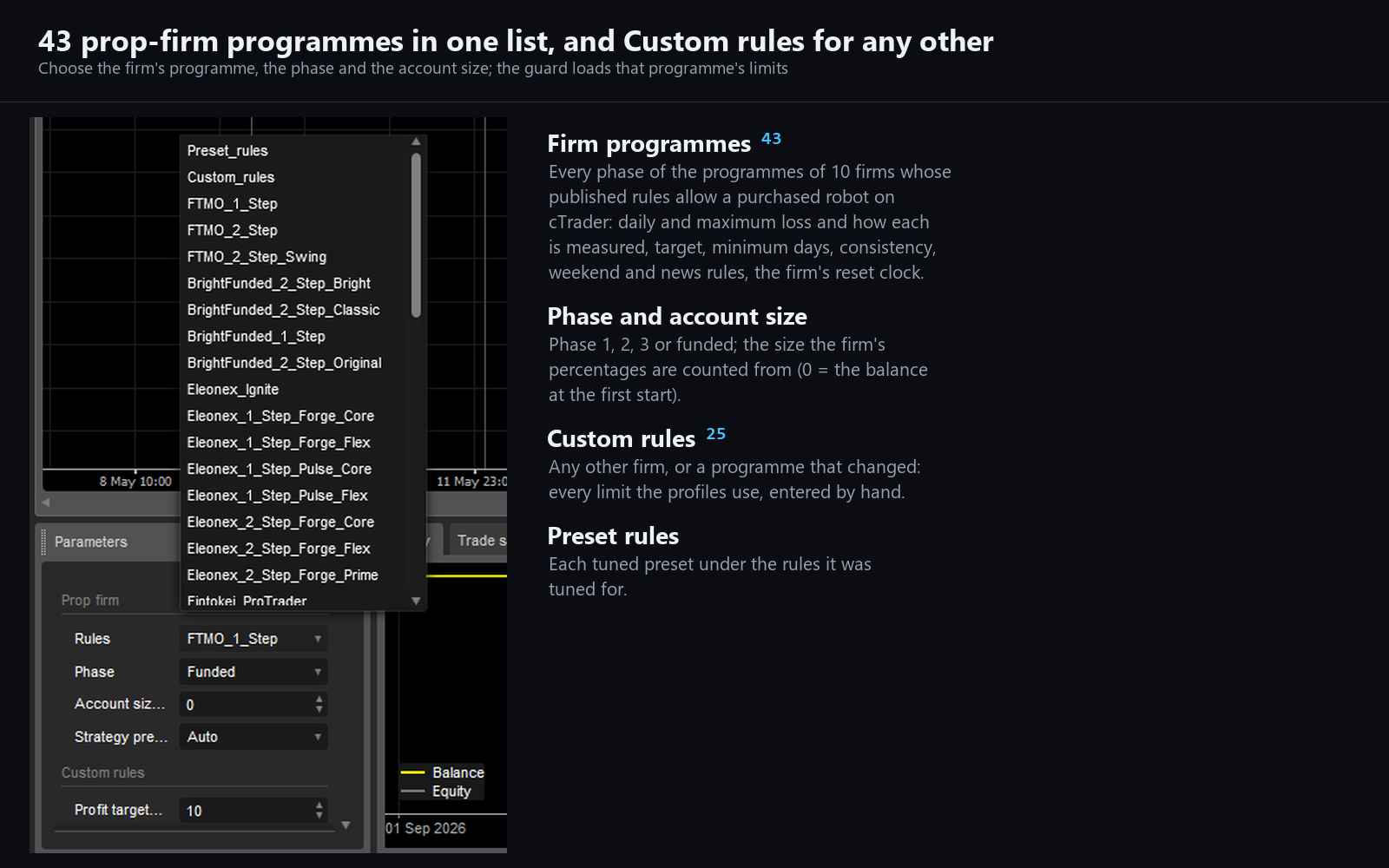Click the "Phase and account size" heading
This screenshot has width=1389, height=868.
(677, 317)
